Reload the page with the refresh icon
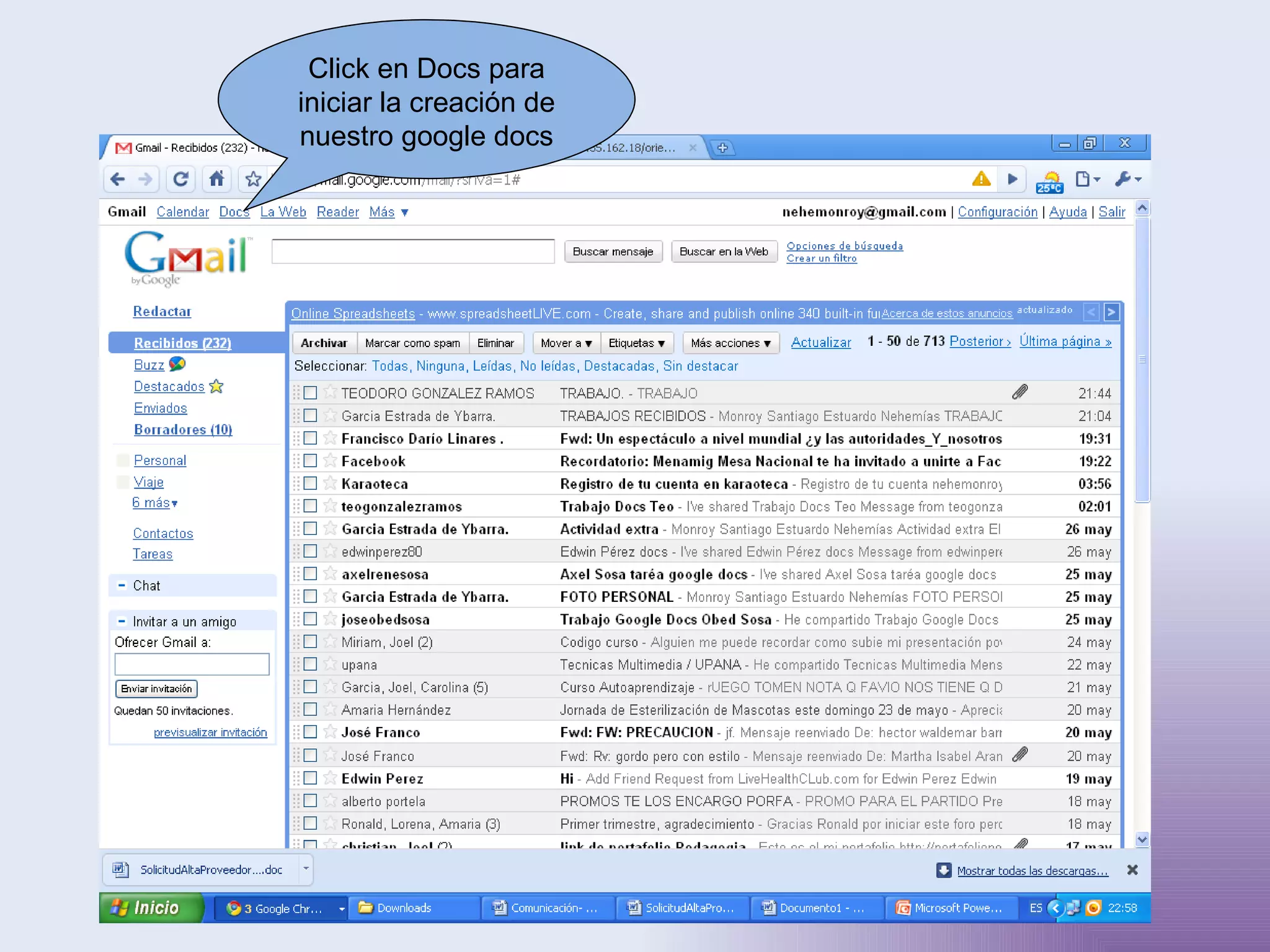 [180, 180]
